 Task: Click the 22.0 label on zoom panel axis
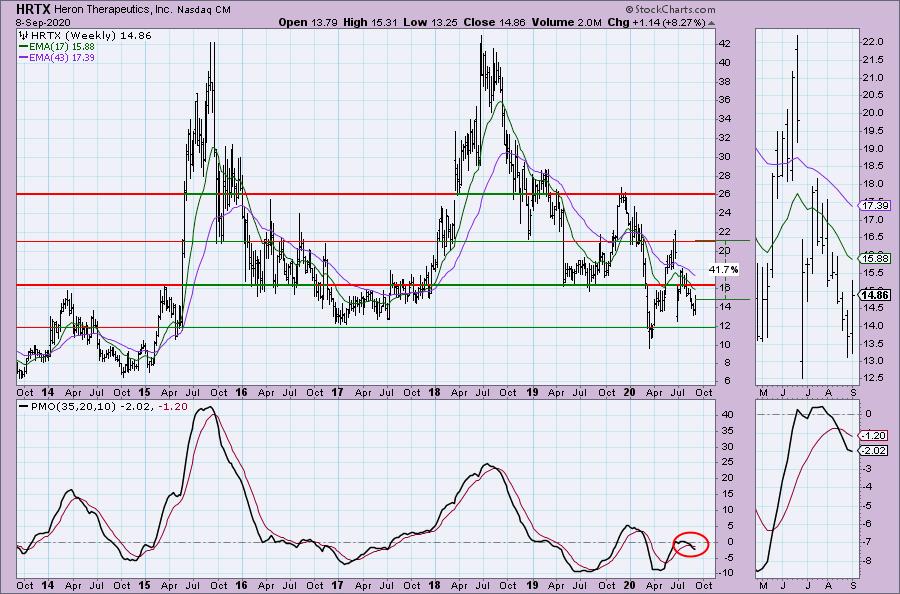point(872,42)
